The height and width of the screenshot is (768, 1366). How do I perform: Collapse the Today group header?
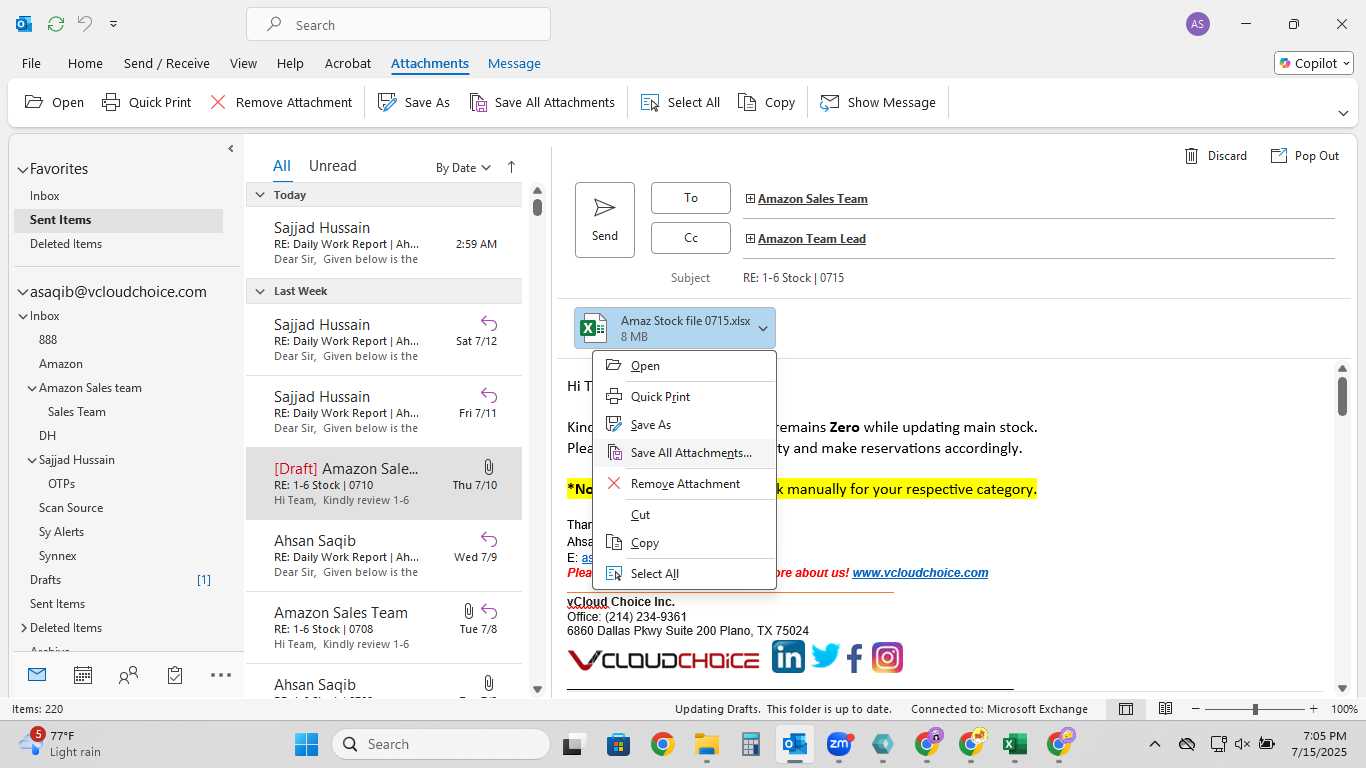click(260, 195)
